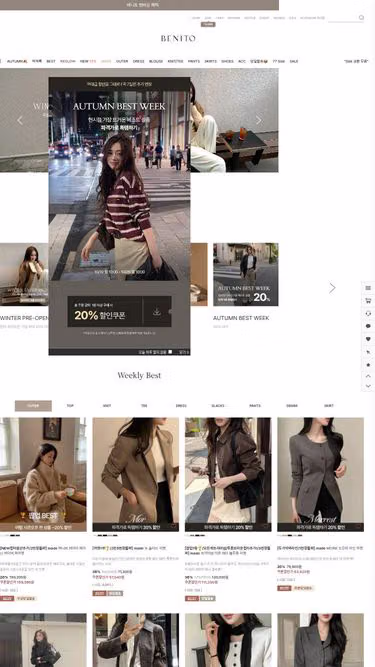This screenshot has width=375, height=667.
Task: Check the don't-show-today box in popup
Action: click(170, 352)
